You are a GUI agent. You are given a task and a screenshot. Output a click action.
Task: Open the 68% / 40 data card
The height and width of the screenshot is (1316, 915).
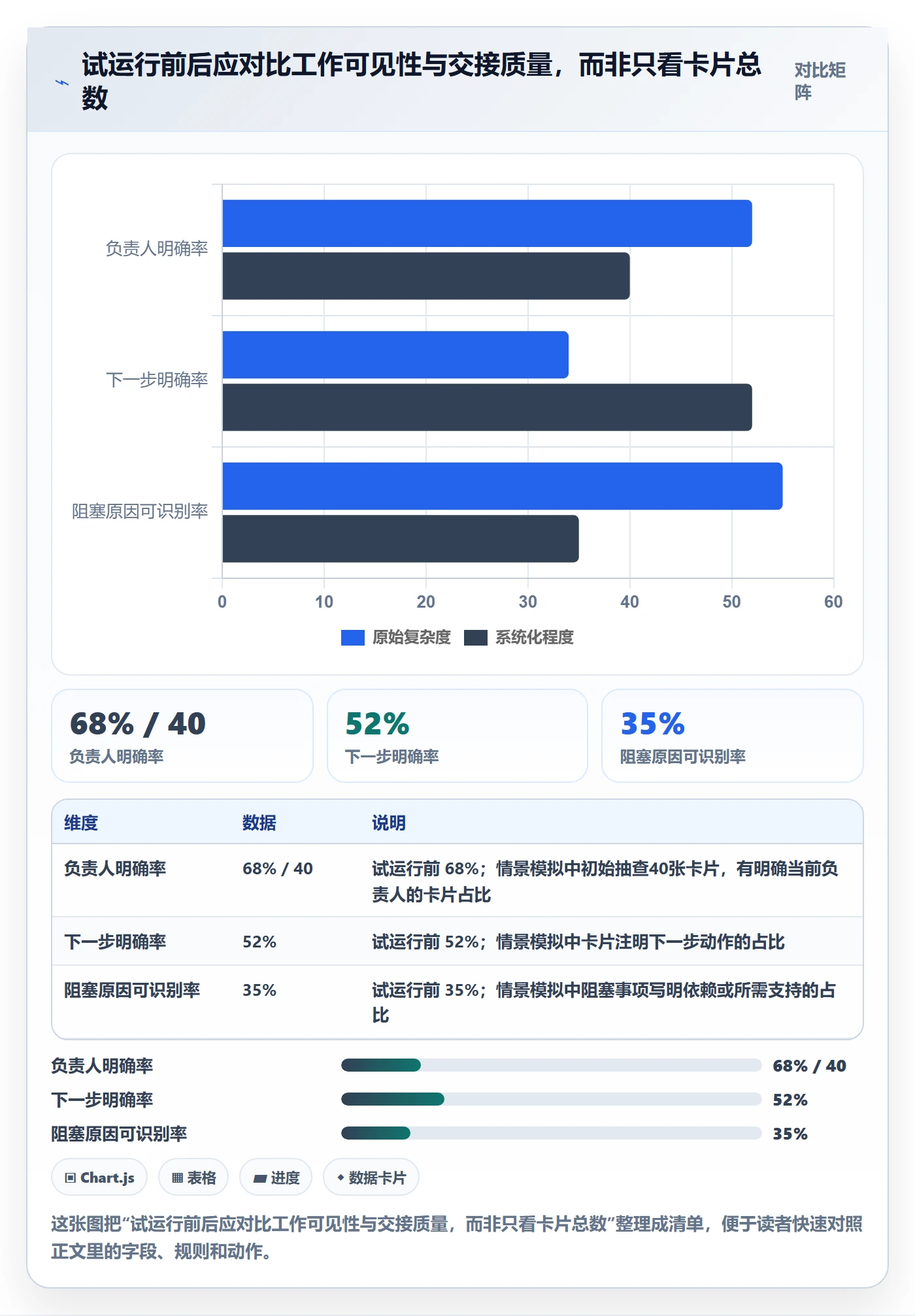click(182, 736)
